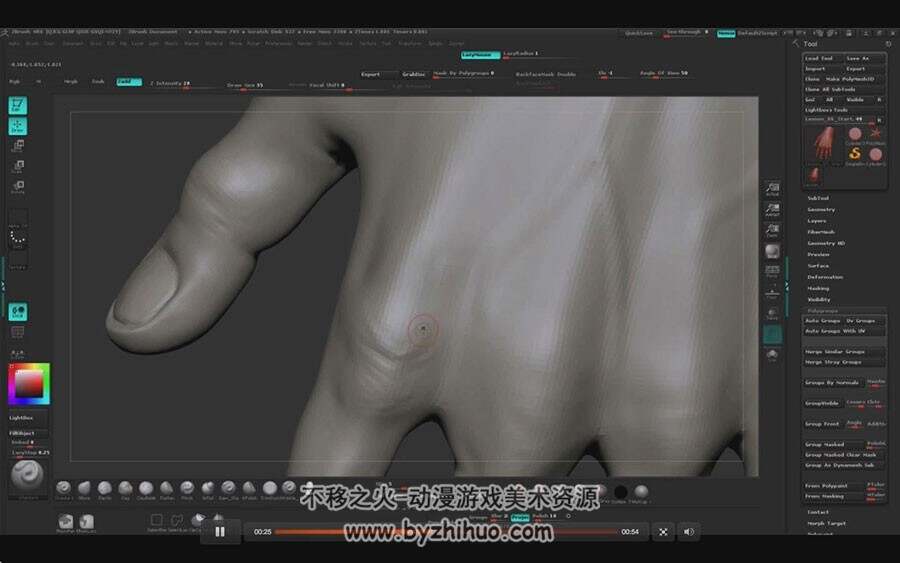Mute the video with speaker icon
Viewport: 900px width, 563px height.
click(x=689, y=532)
